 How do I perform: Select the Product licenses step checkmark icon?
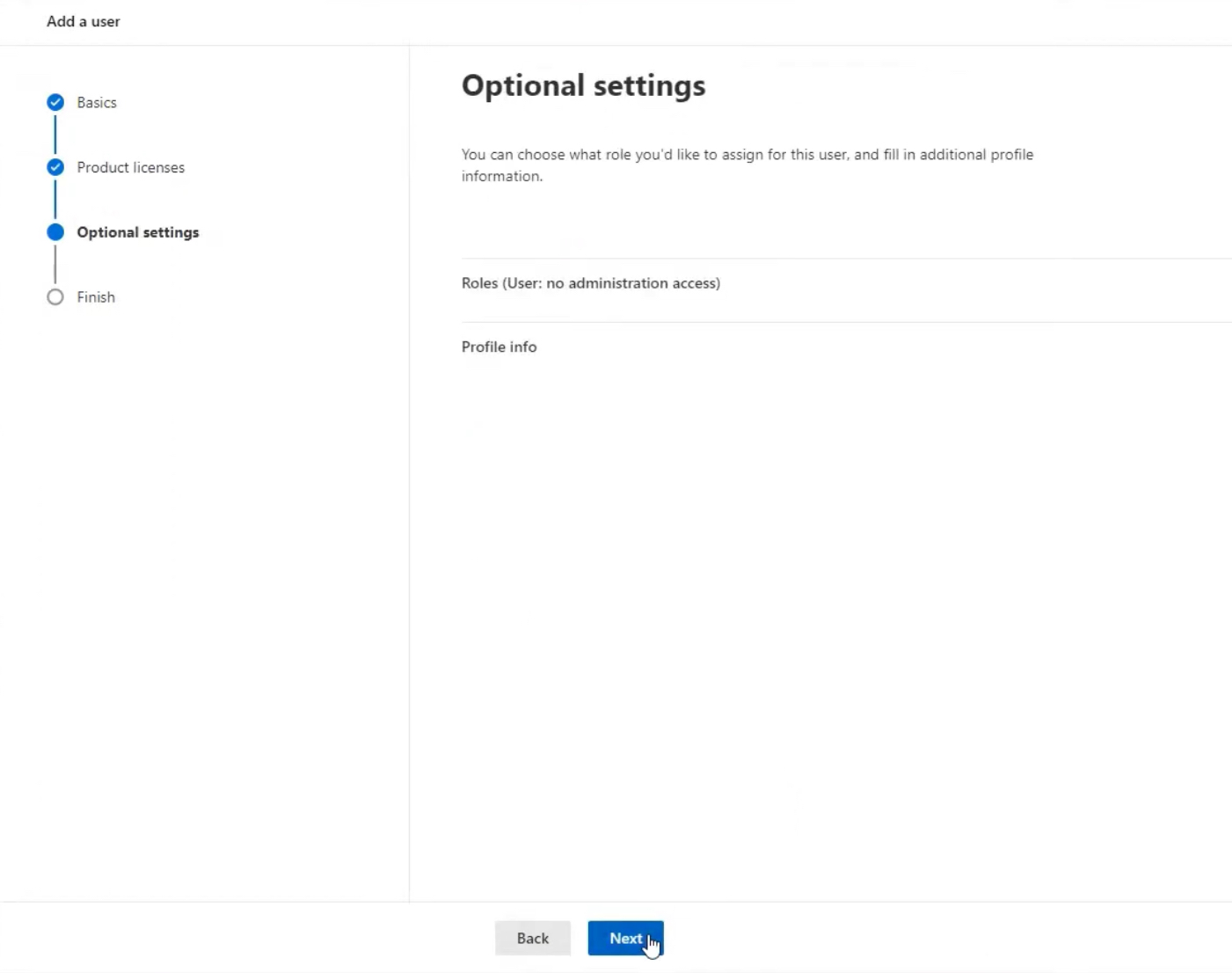point(55,167)
